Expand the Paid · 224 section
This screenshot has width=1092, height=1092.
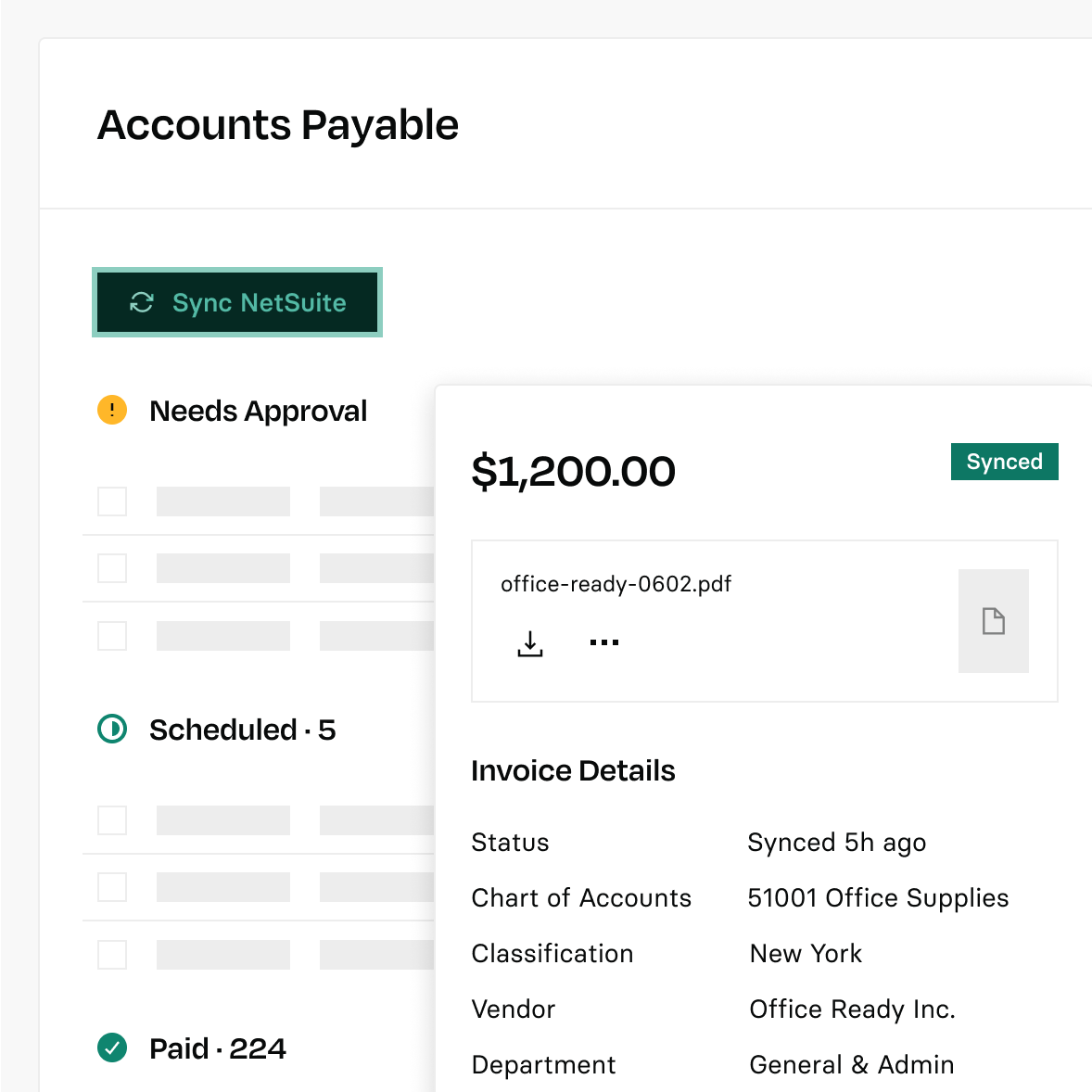(218, 1048)
